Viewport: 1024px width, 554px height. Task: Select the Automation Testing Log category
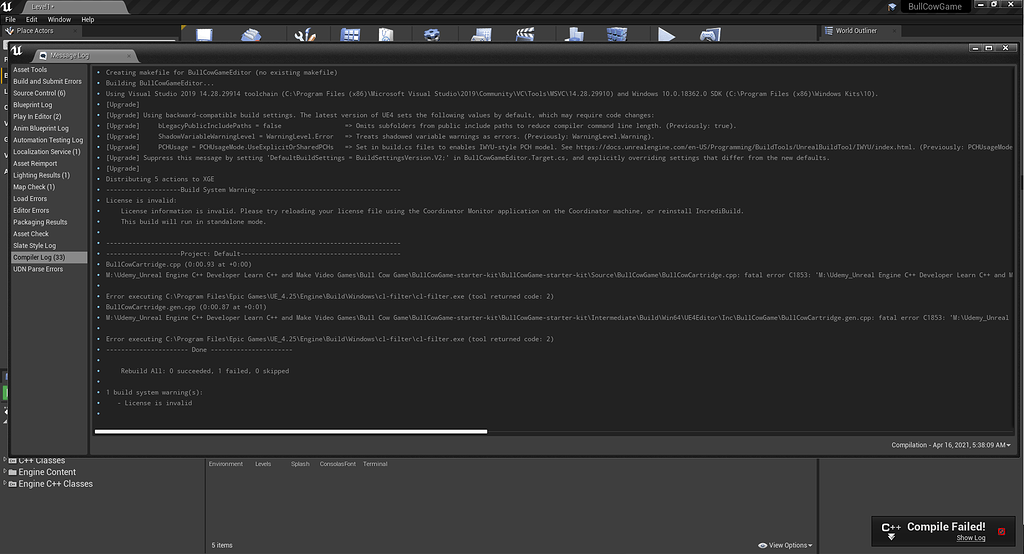point(49,140)
